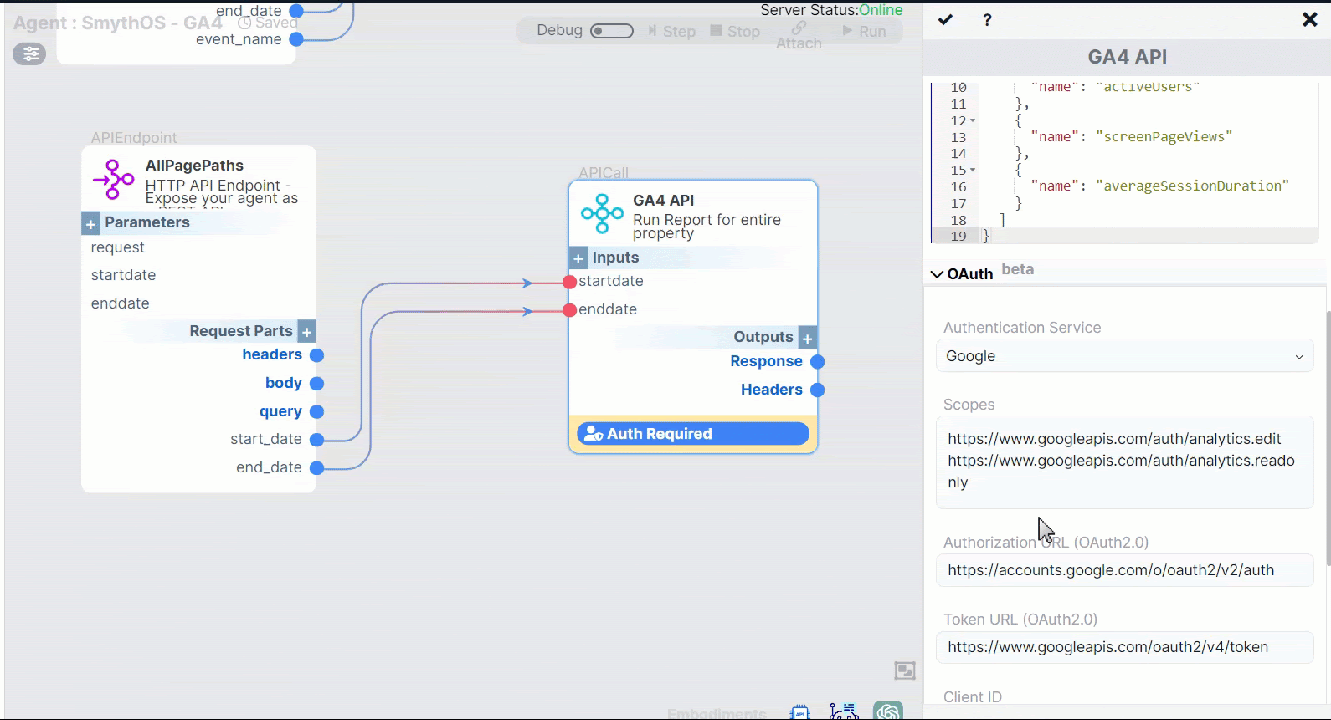Click the Headers output connector on GA4 API
The image size is (1331, 720).
tap(817, 390)
